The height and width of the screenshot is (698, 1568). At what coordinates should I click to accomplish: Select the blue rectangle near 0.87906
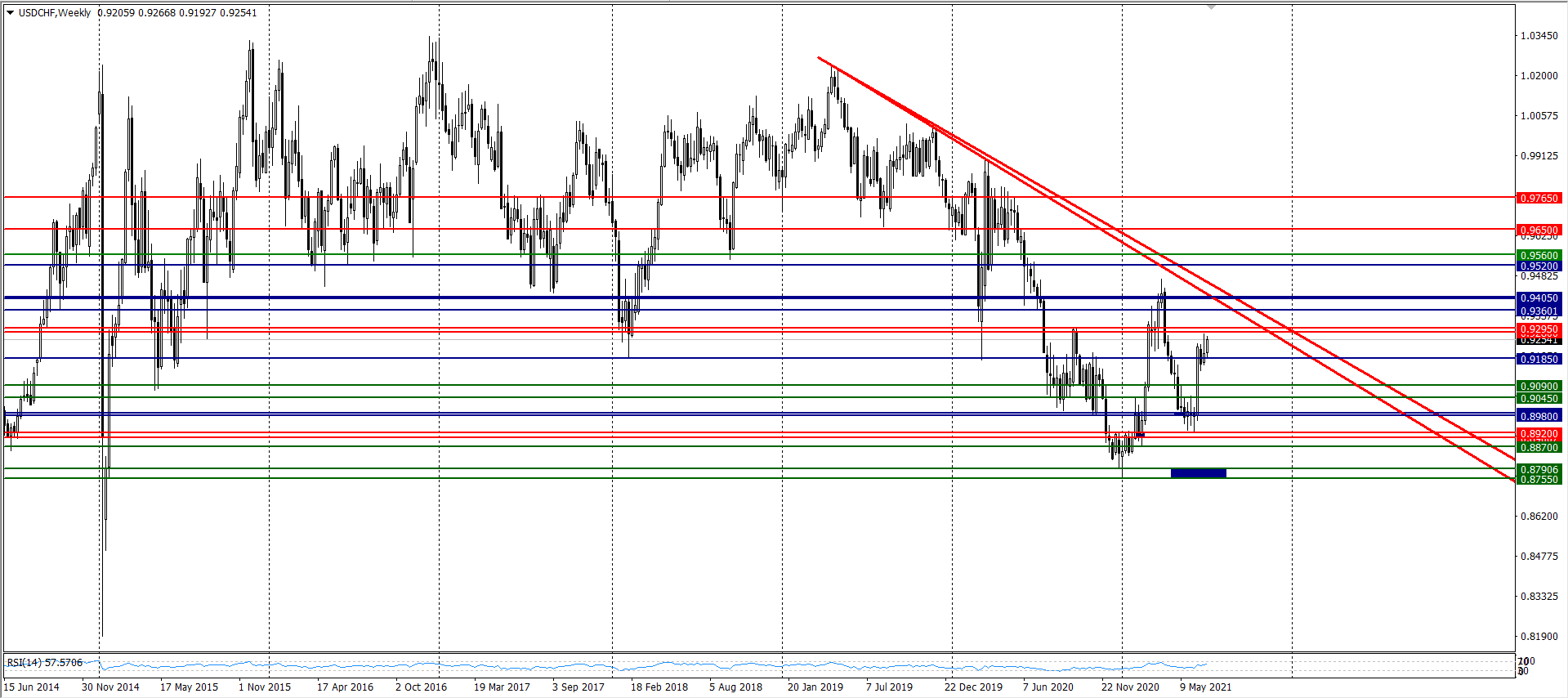point(1198,473)
